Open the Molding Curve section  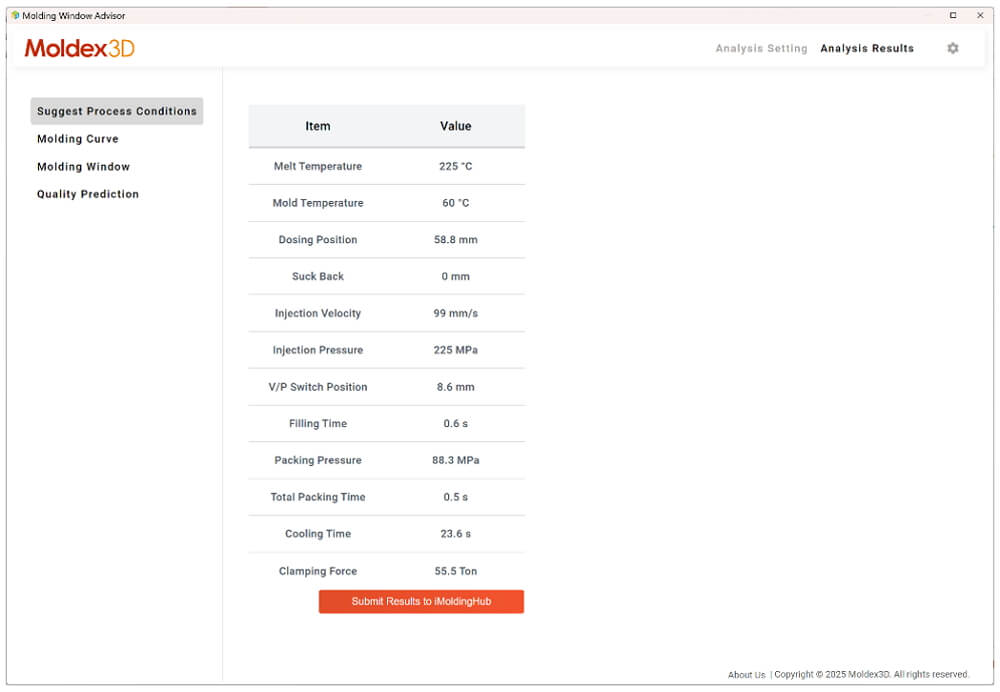(78, 139)
